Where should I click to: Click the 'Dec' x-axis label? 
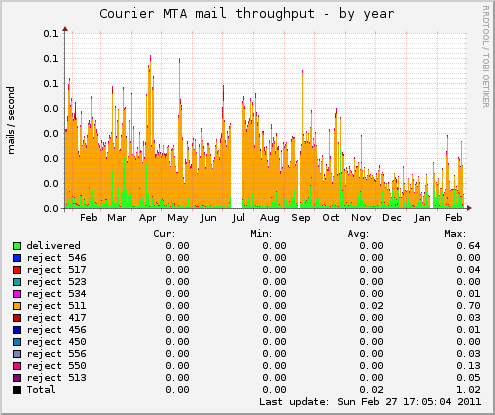pyautogui.click(x=392, y=218)
